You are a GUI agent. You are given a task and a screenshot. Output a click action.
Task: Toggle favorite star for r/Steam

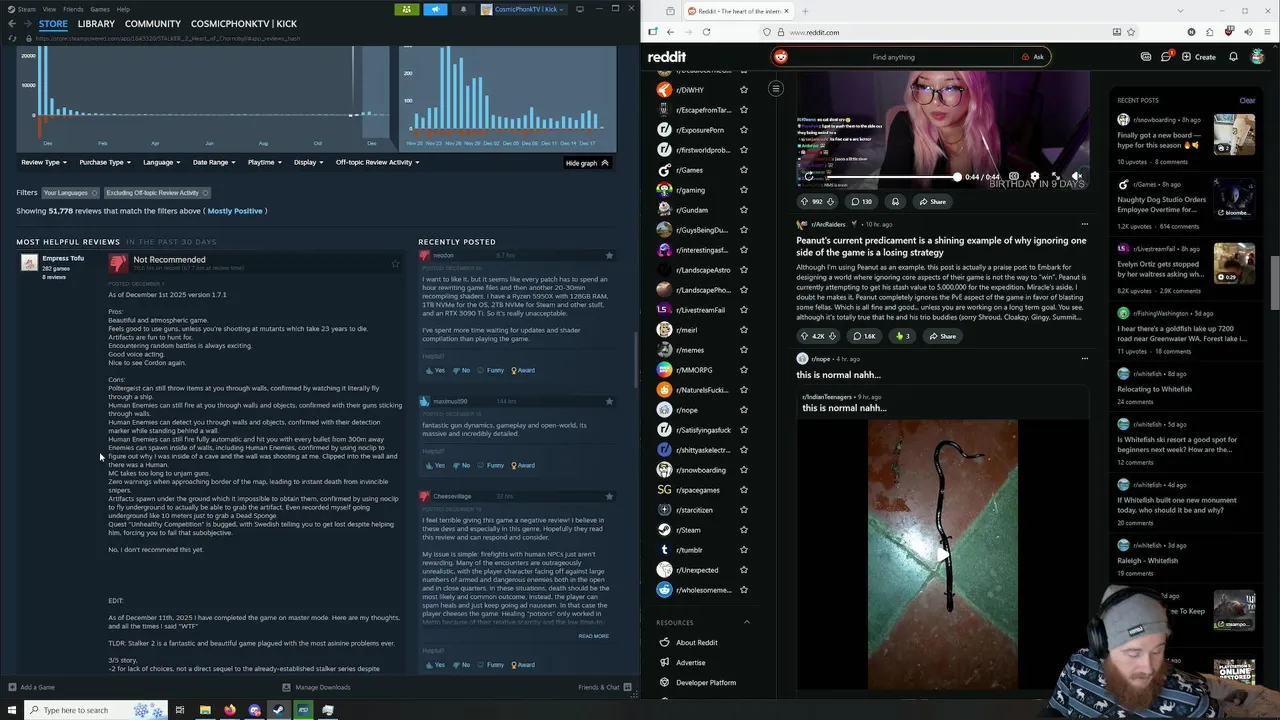pos(743,530)
